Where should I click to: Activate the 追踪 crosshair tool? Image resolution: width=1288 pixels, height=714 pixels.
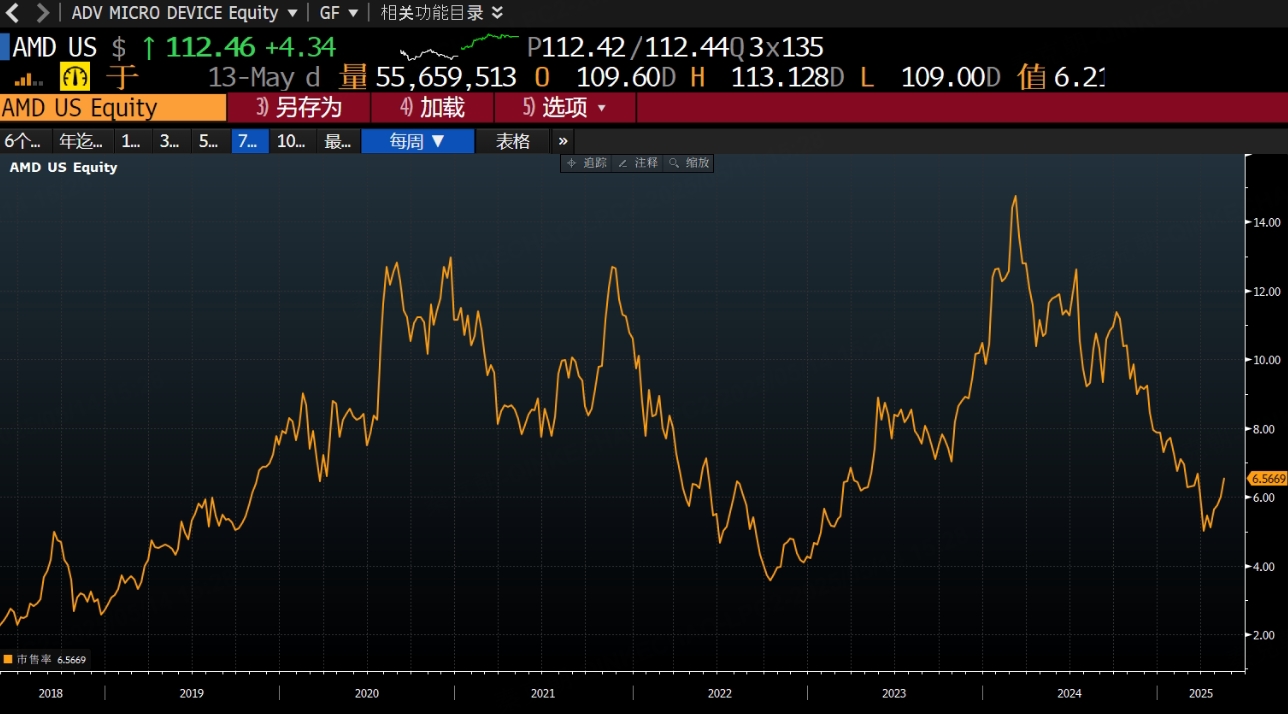pos(587,163)
